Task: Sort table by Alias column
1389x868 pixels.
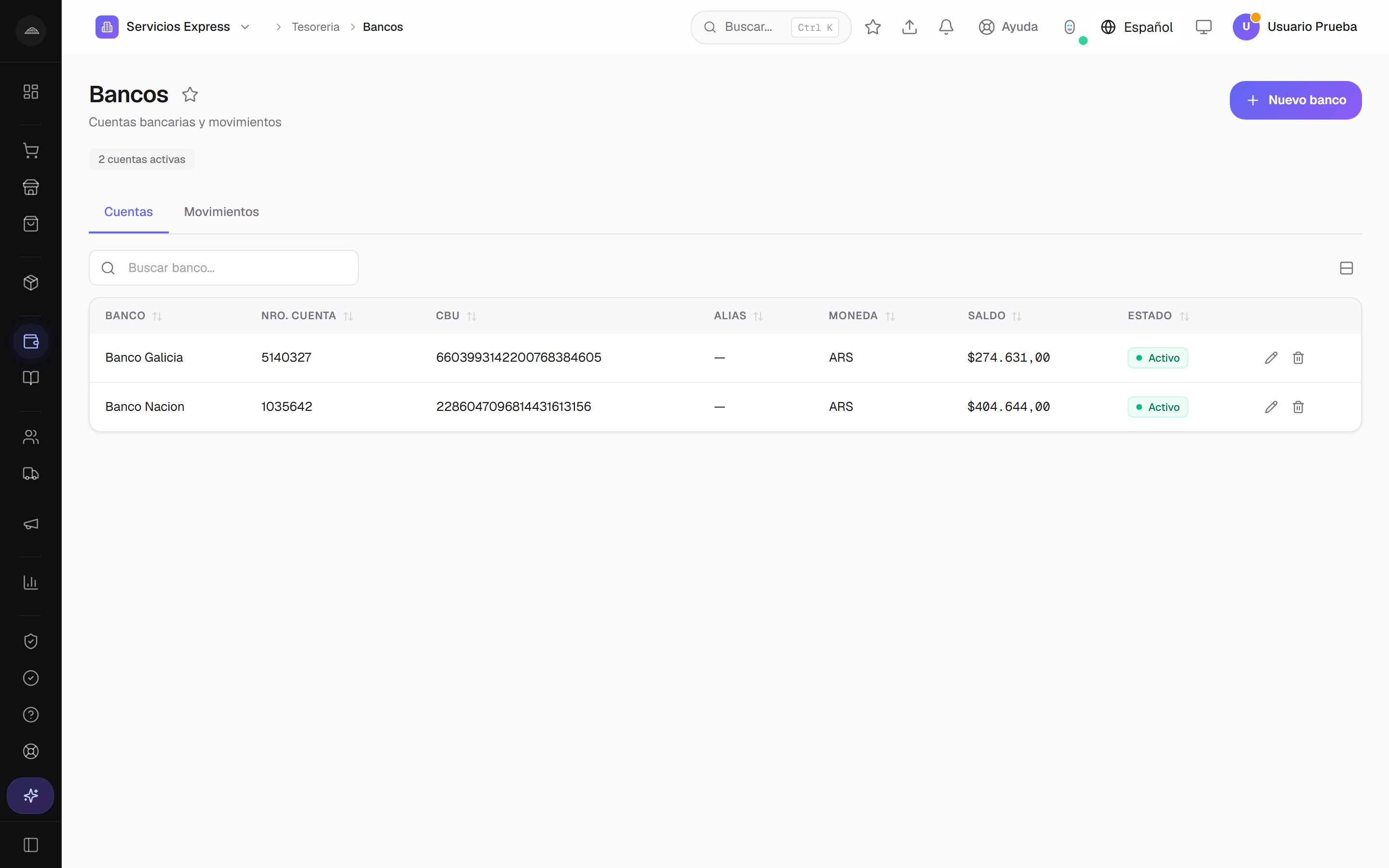Action: coord(739,316)
